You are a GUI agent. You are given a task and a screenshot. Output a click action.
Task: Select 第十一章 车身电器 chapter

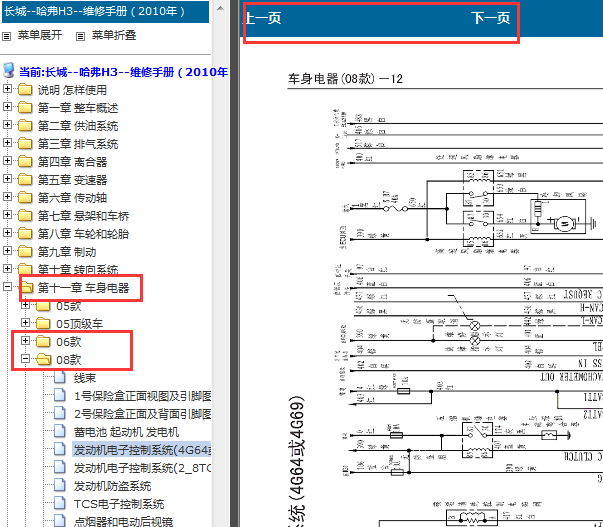[83, 288]
